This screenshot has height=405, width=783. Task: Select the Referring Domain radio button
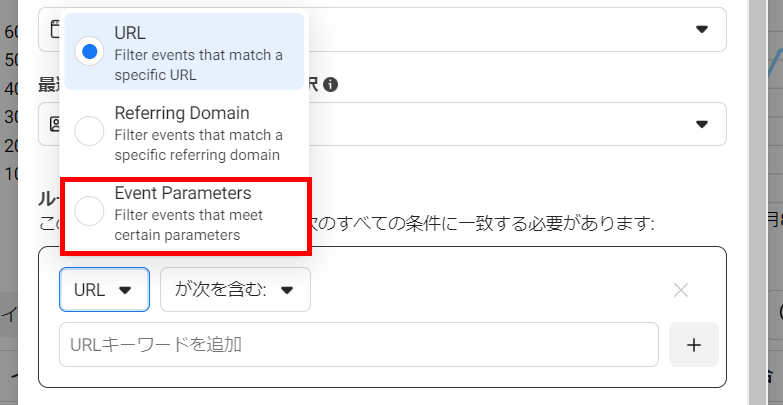pos(90,131)
